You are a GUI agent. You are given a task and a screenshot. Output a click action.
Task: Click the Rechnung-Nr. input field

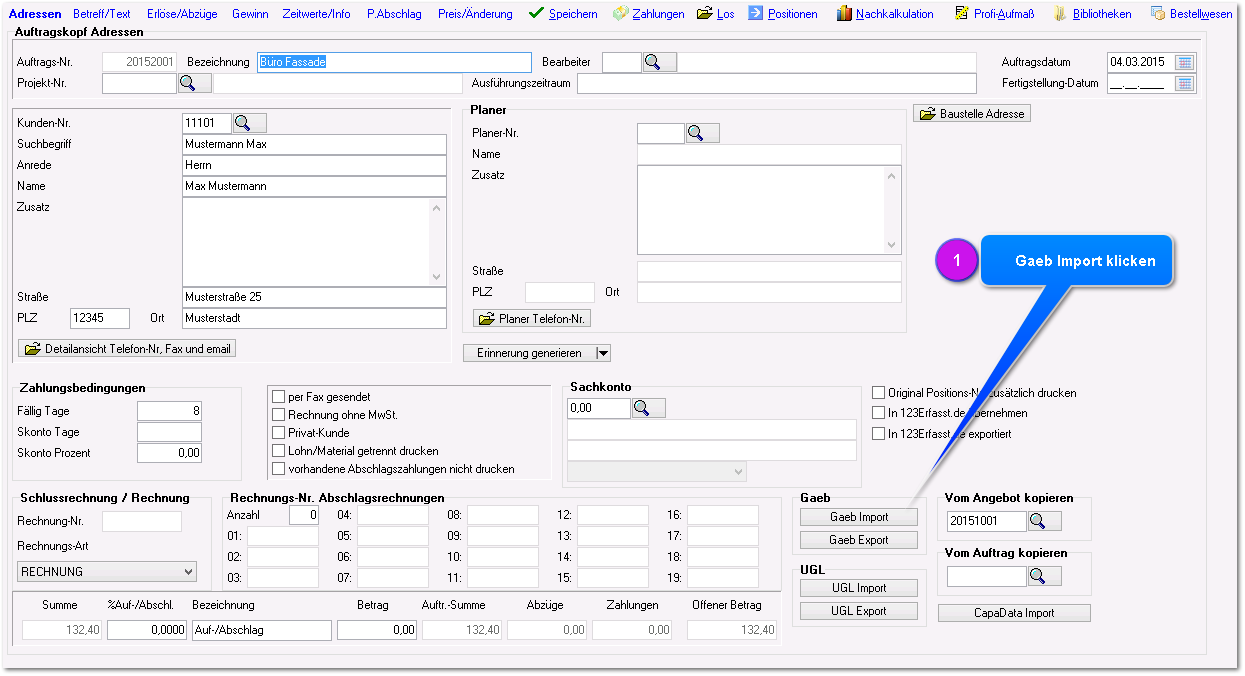(x=142, y=521)
